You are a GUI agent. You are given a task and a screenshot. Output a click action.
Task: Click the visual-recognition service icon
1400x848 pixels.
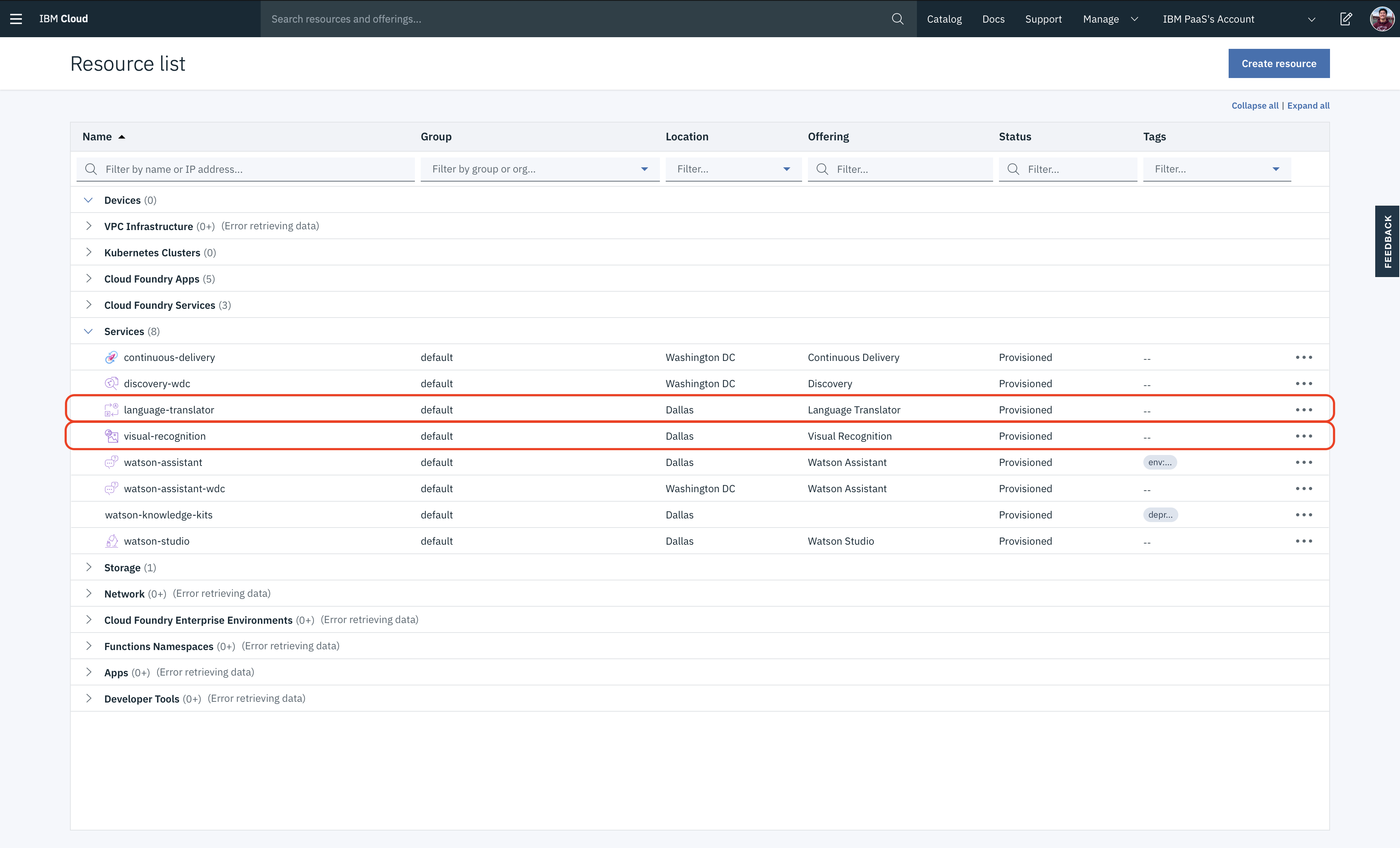111,436
